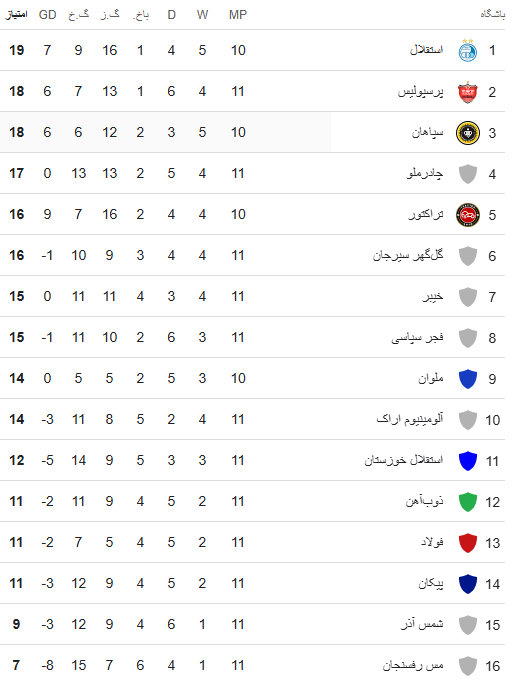Image resolution: width=512 pixels, height=684 pixels.
Task: Click the gray shield icon at rank 4
Action: pos(468,174)
